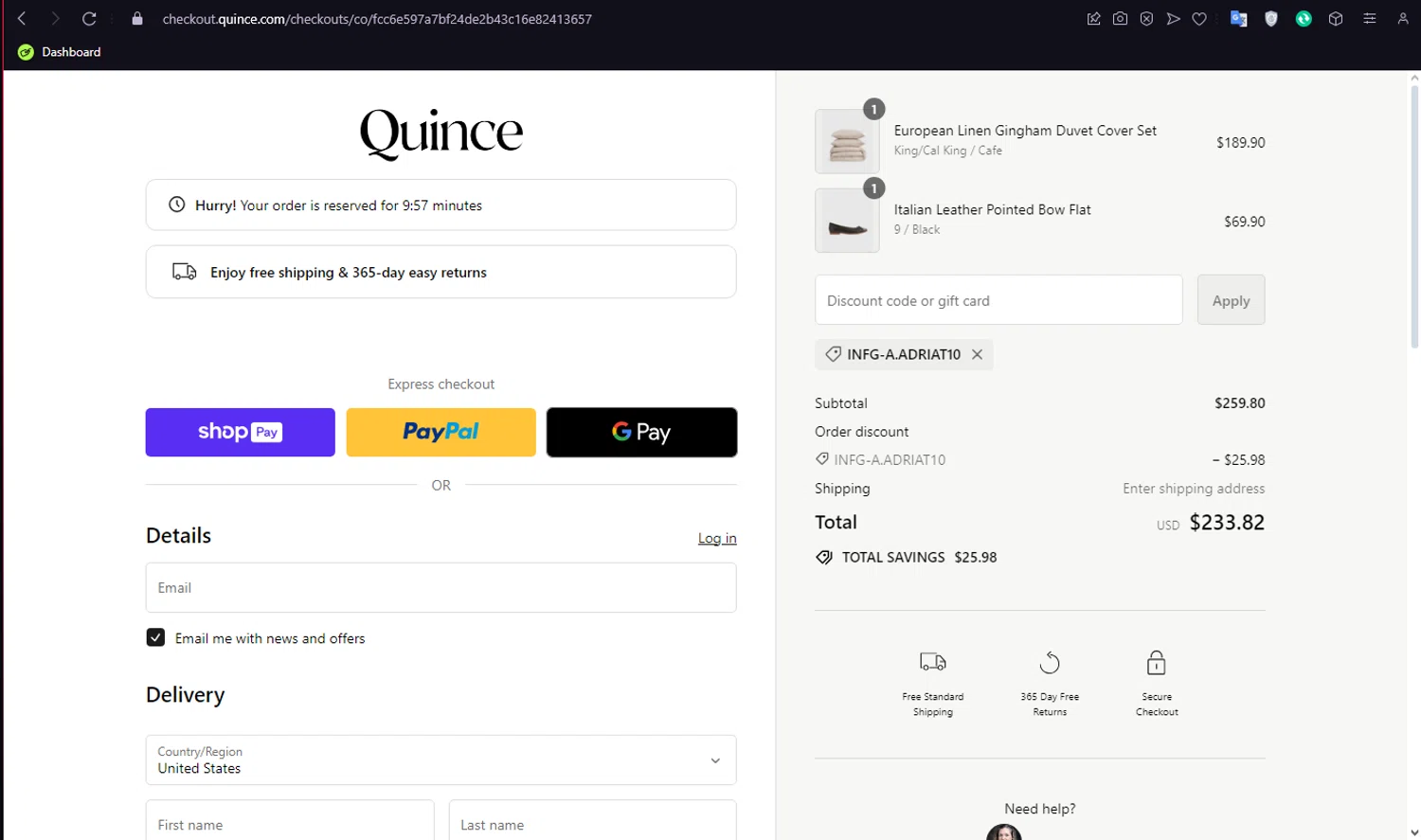Open the leather bow flat thumbnail
This screenshot has width=1421, height=840.
tap(847, 221)
